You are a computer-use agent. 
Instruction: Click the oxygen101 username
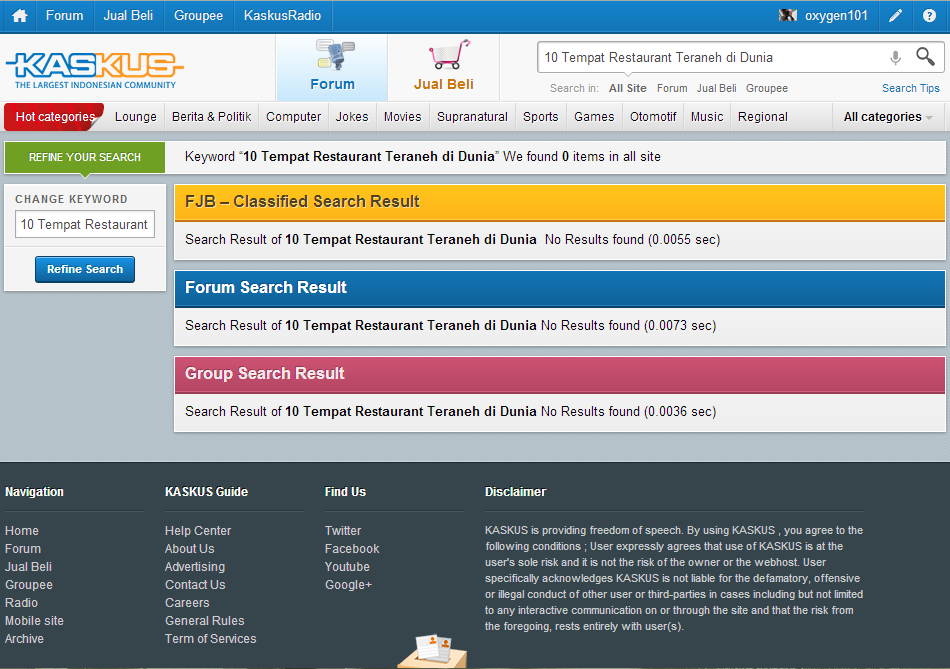tap(836, 16)
